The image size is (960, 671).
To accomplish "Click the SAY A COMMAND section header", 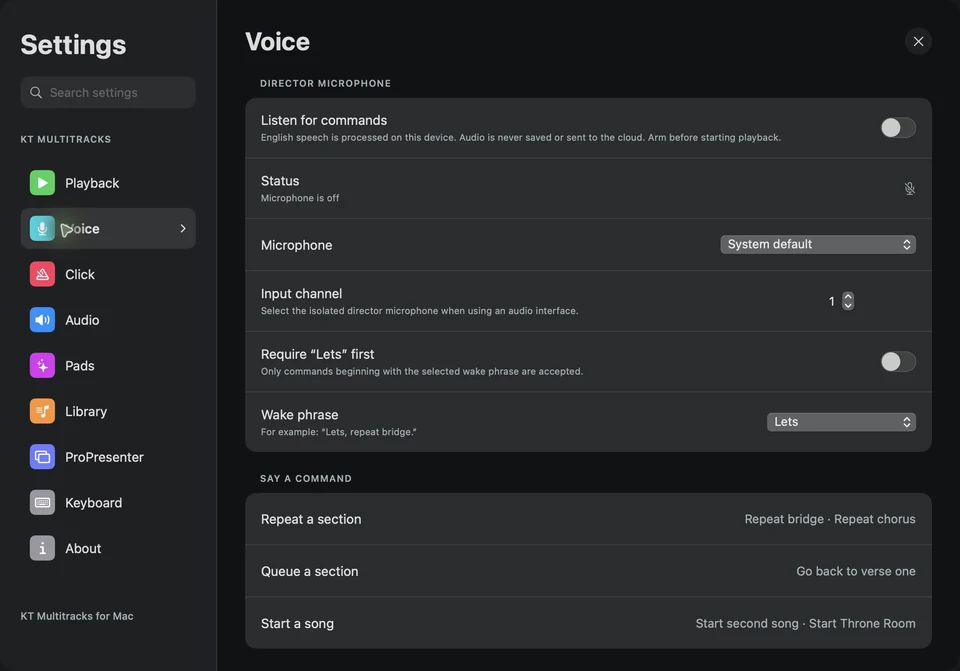I will 306,479.
